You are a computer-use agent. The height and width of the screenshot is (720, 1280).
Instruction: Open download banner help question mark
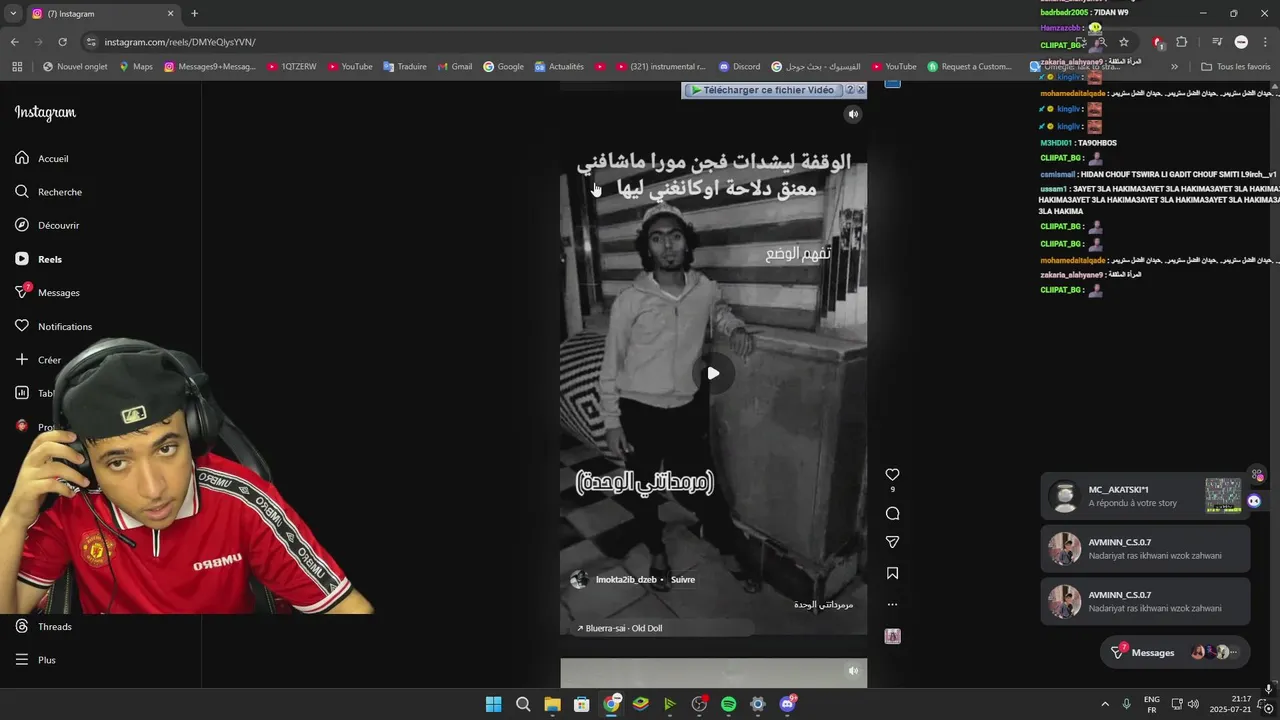click(850, 90)
